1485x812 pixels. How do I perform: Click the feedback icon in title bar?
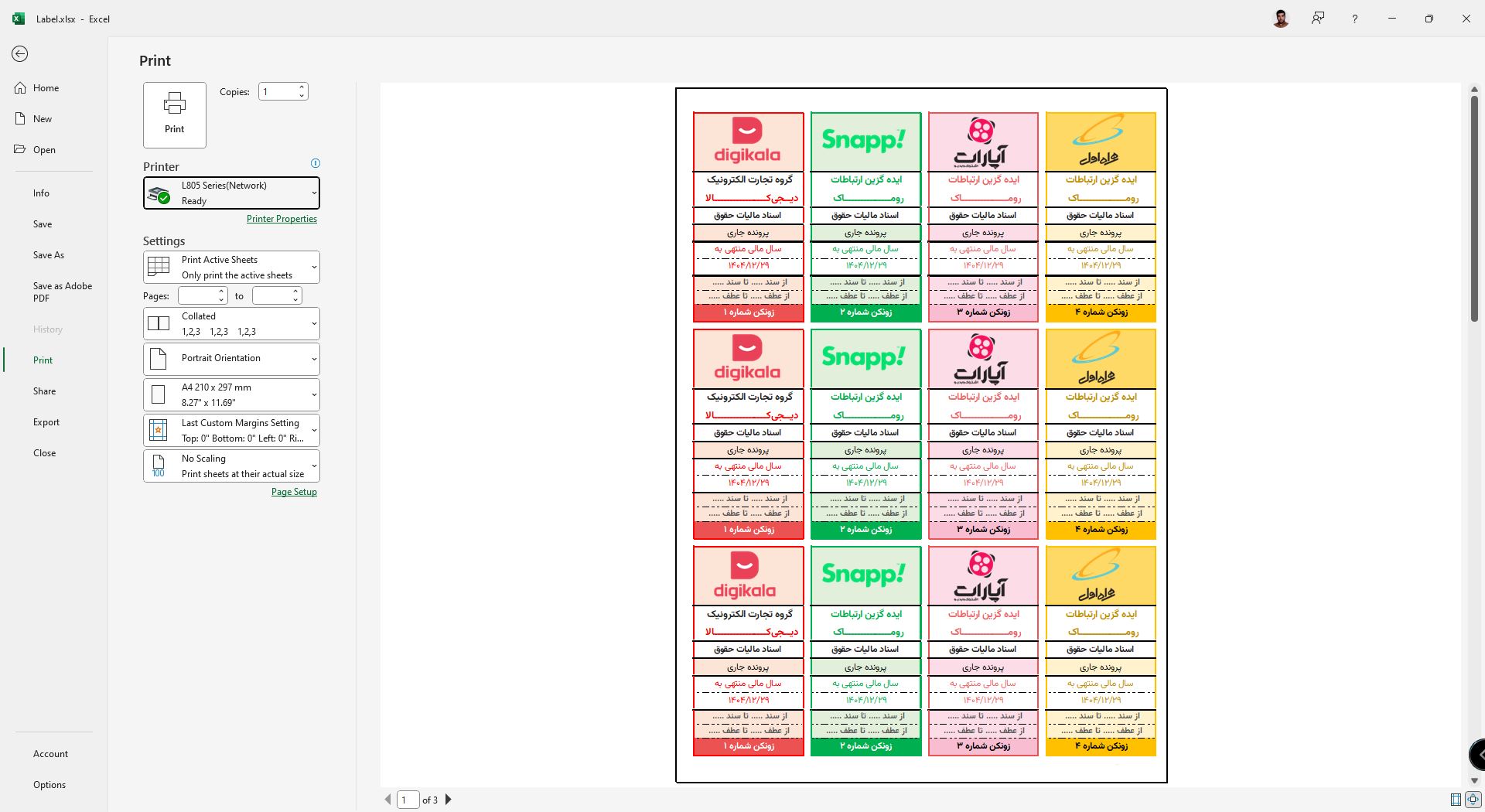[x=1318, y=19]
